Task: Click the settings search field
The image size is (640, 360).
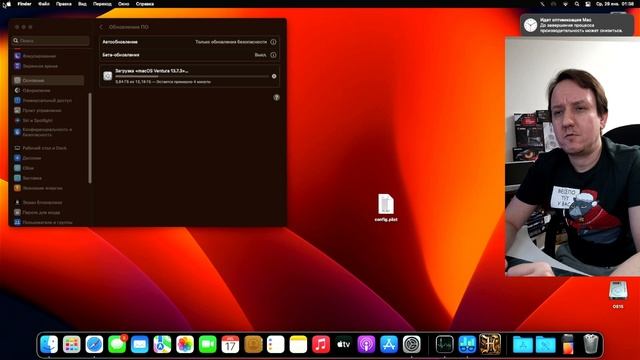Action: 51,40
